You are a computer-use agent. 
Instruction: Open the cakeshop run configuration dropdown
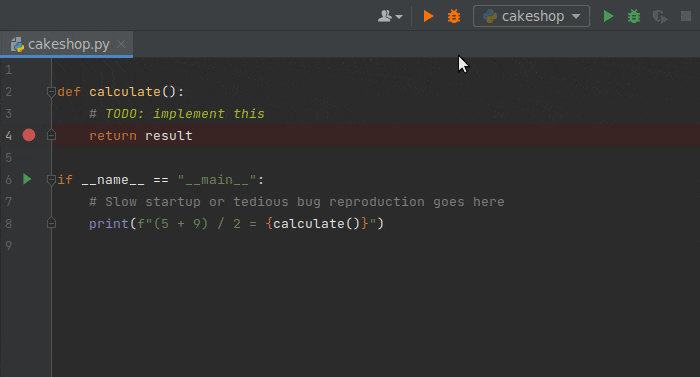click(x=531, y=17)
